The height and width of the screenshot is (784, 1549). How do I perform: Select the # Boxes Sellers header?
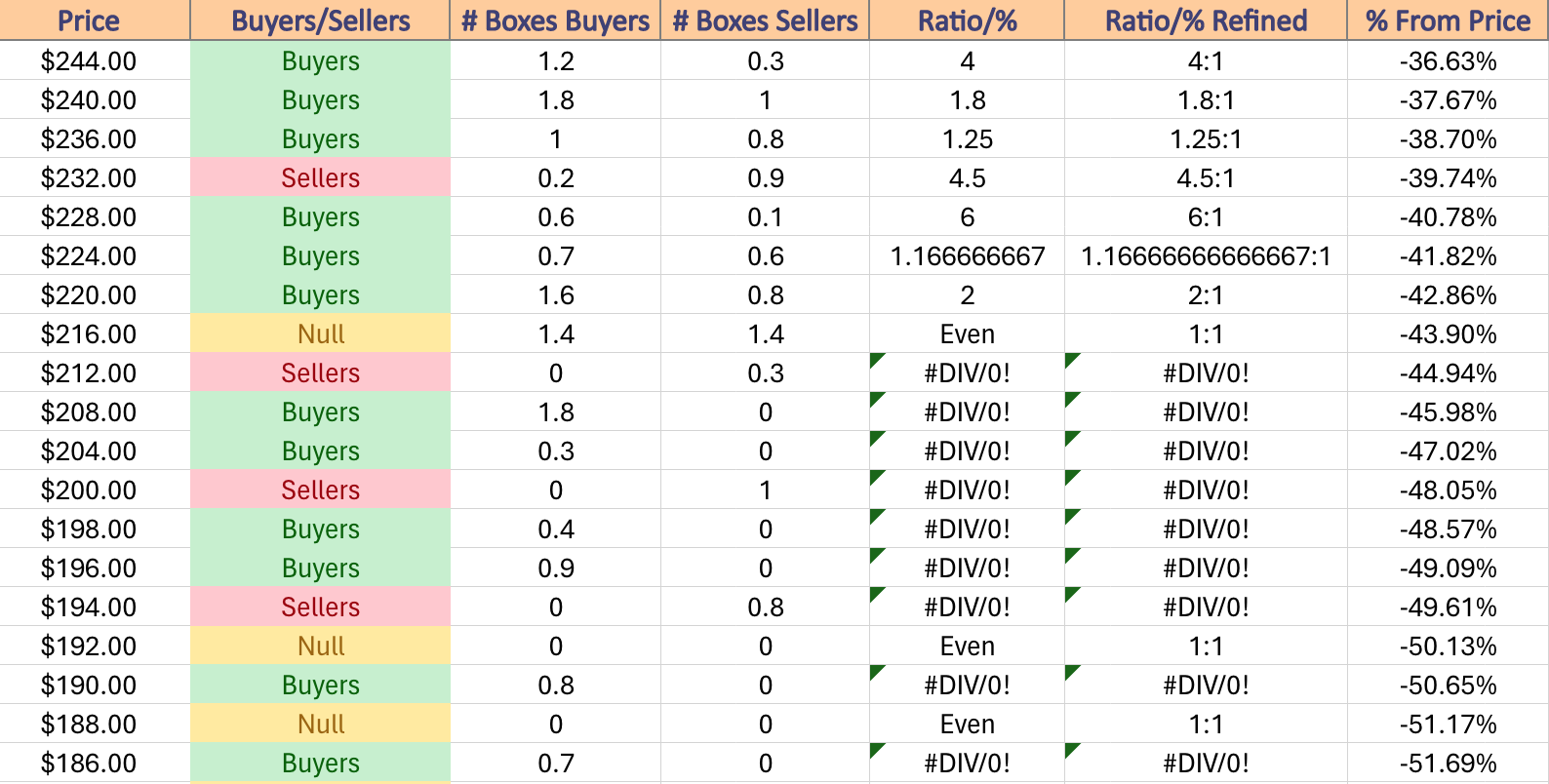[766, 20]
